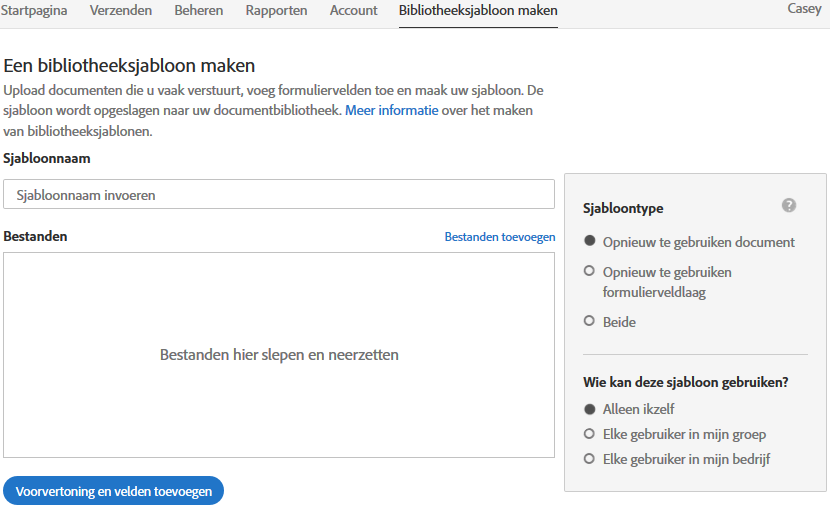Open the Startpagina tab
The image size is (830, 513).
35,10
